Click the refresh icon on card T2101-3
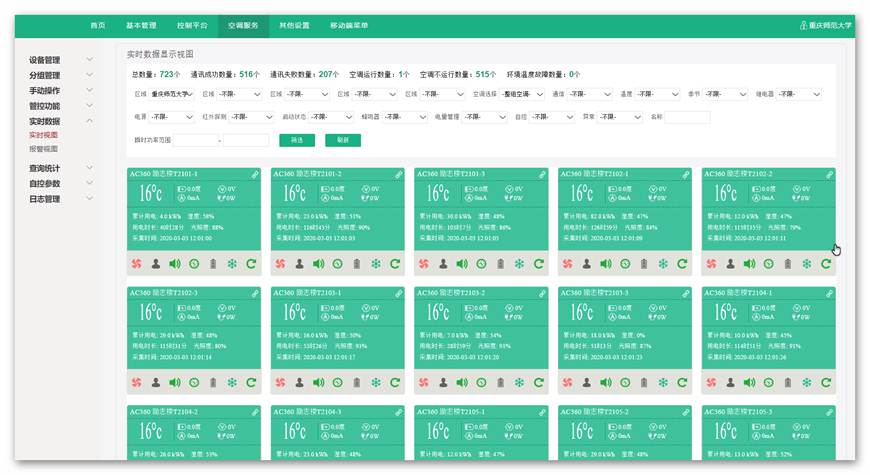This screenshot has height=475, width=870. click(x=539, y=264)
